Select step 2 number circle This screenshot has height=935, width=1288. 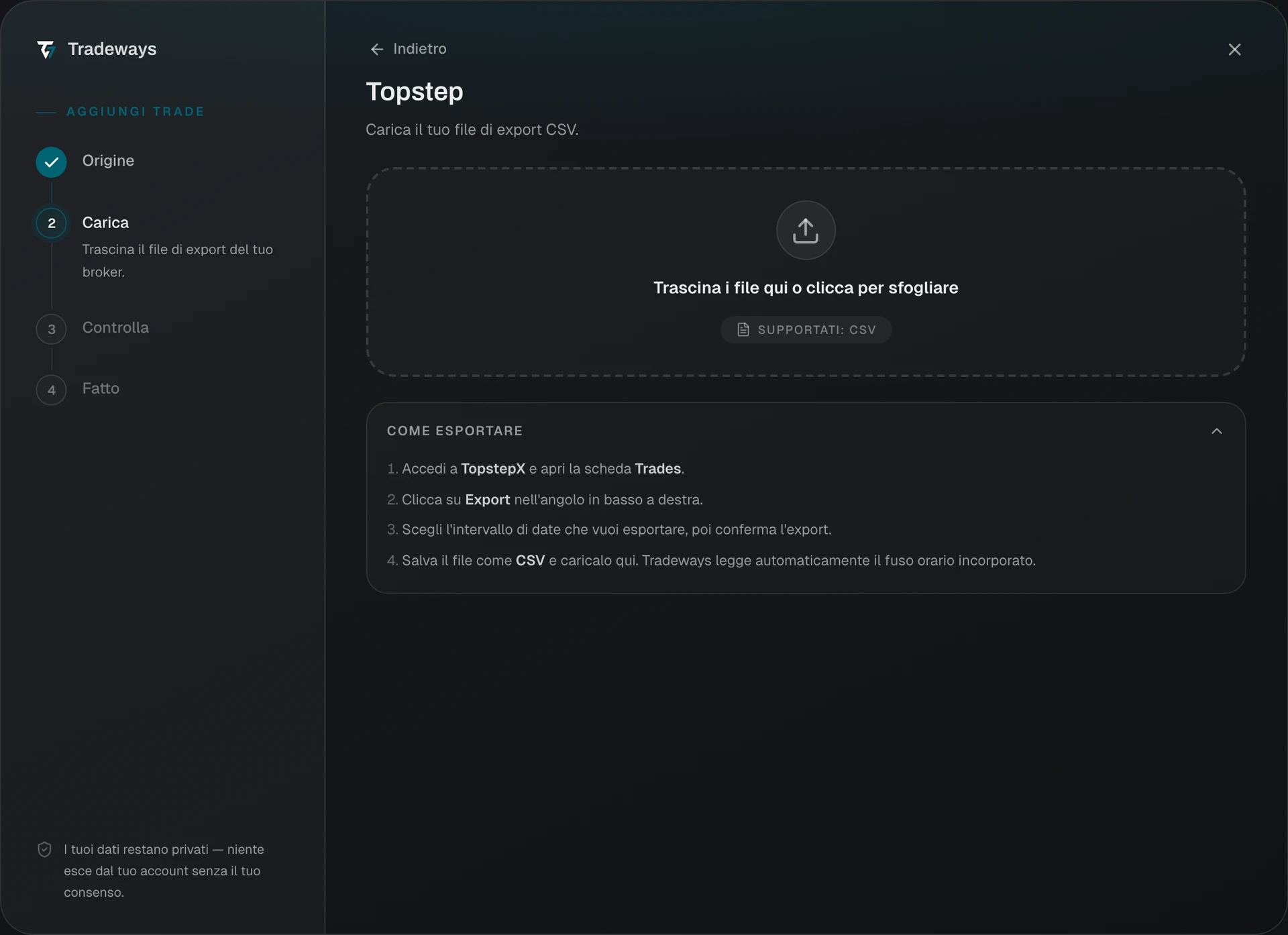52,223
